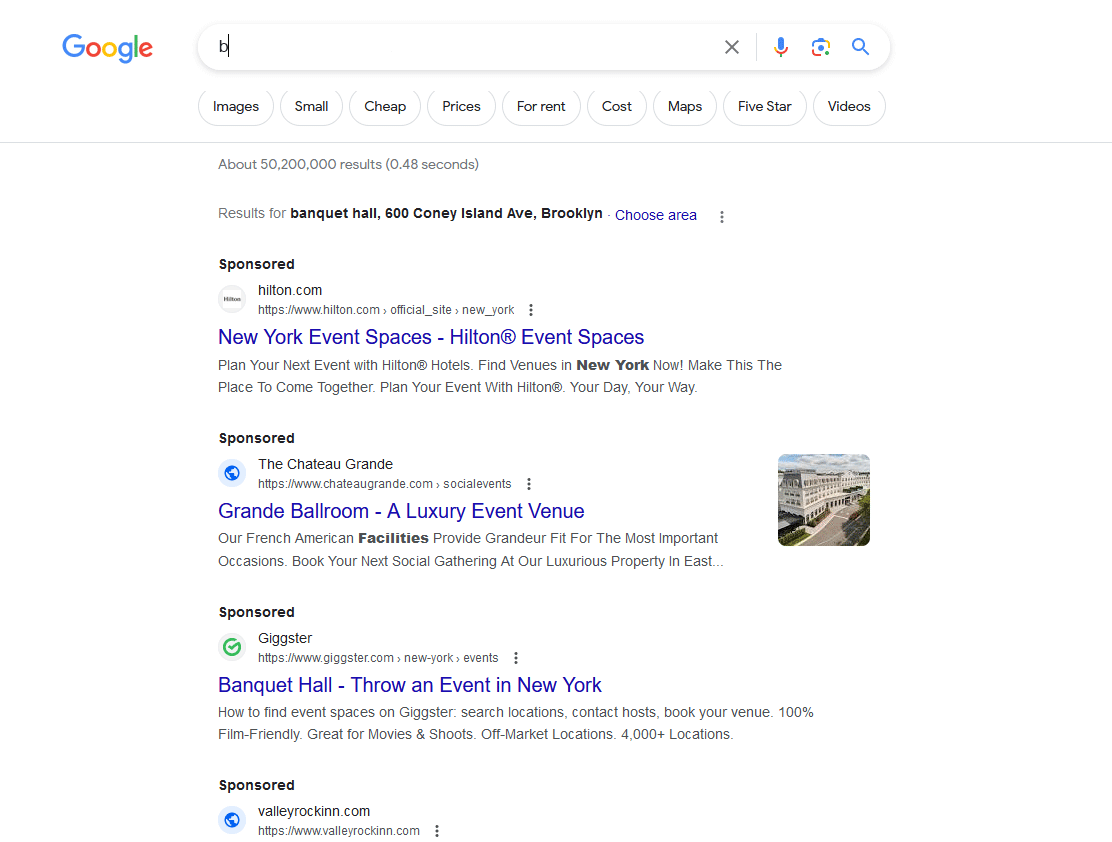Click the Giggster green check favicon
This screenshot has height=842, width=1112.
pos(232,647)
